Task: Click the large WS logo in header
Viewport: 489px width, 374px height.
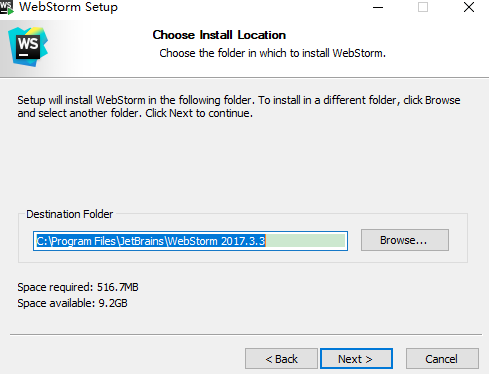Action: pos(28,47)
